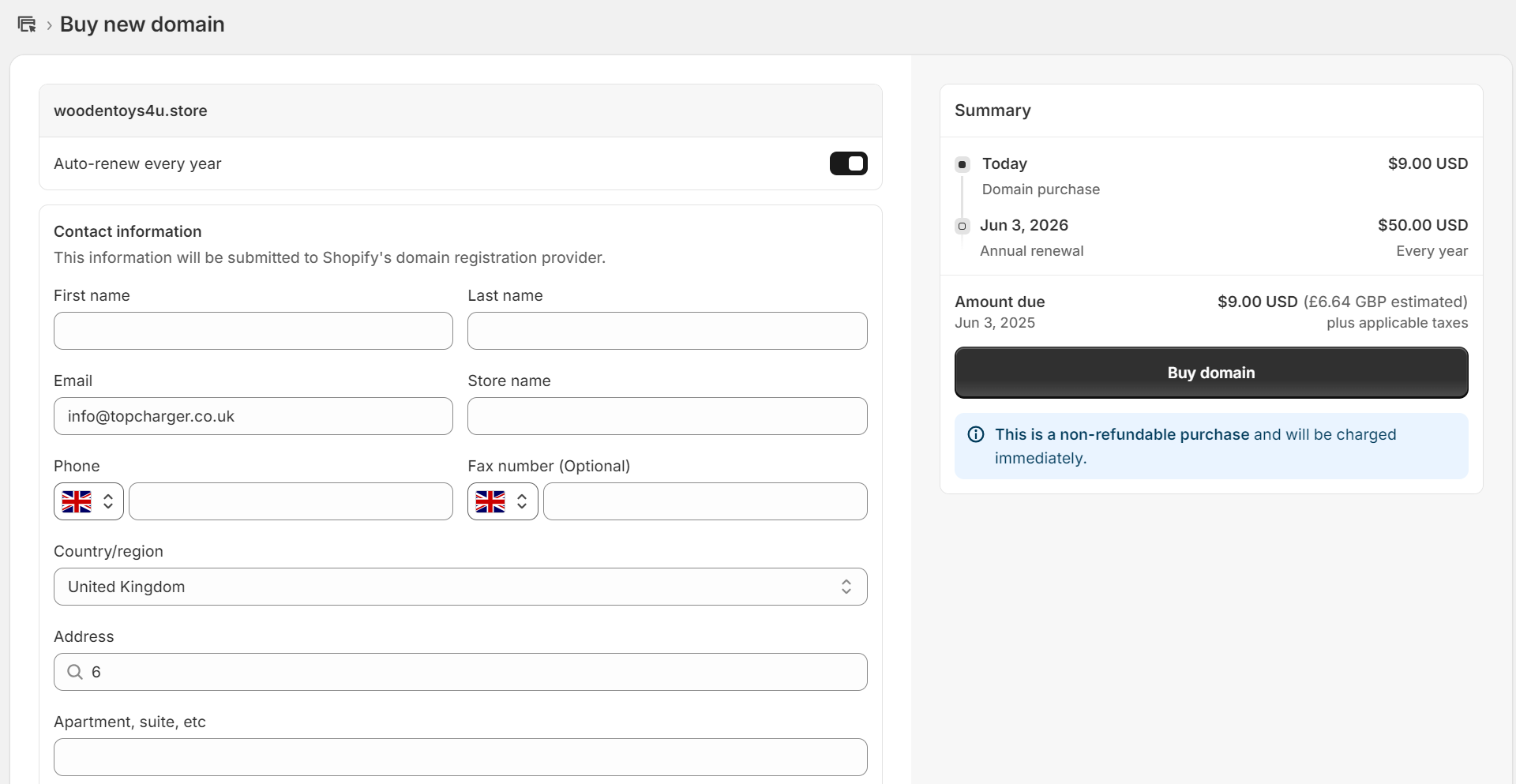Click the Phone number input

click(291, 501)
